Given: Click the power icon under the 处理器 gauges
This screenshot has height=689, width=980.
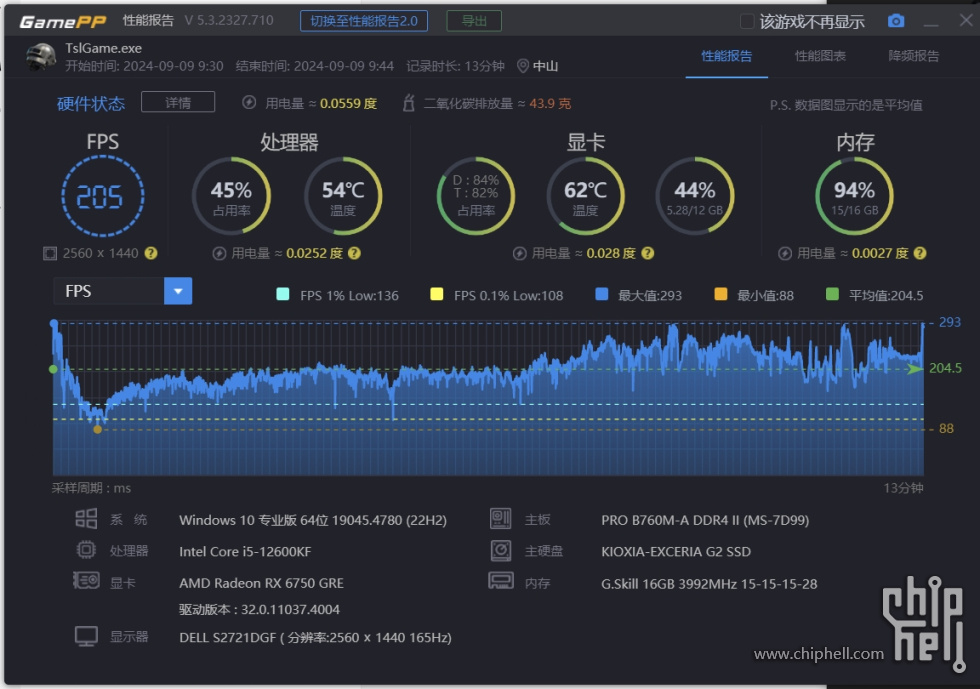Looking at the screenshot, I should [x=219, y=253].
